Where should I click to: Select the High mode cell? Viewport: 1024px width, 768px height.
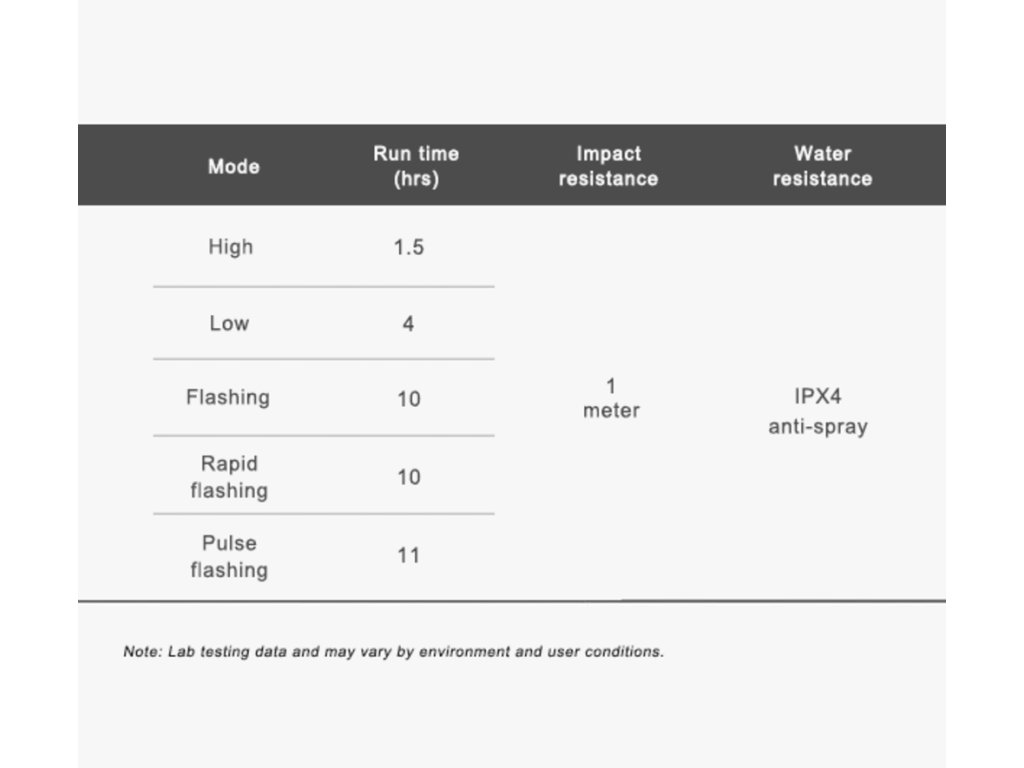pyautogui.click(x=231, y=248)
